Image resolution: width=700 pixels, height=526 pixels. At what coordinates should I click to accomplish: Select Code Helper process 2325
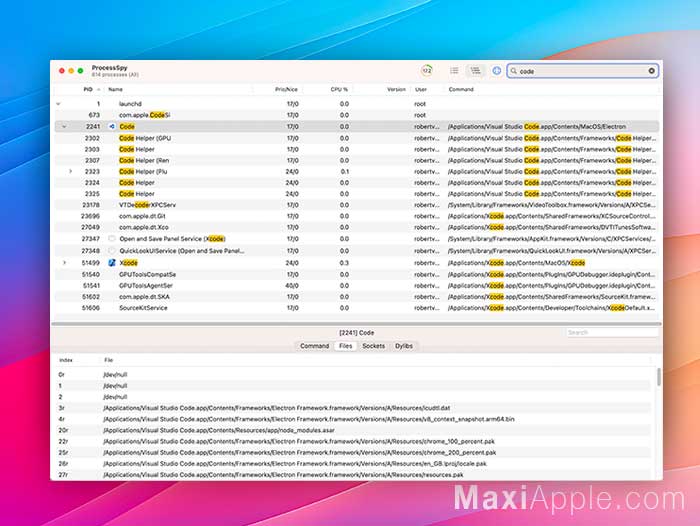[356, 194]
